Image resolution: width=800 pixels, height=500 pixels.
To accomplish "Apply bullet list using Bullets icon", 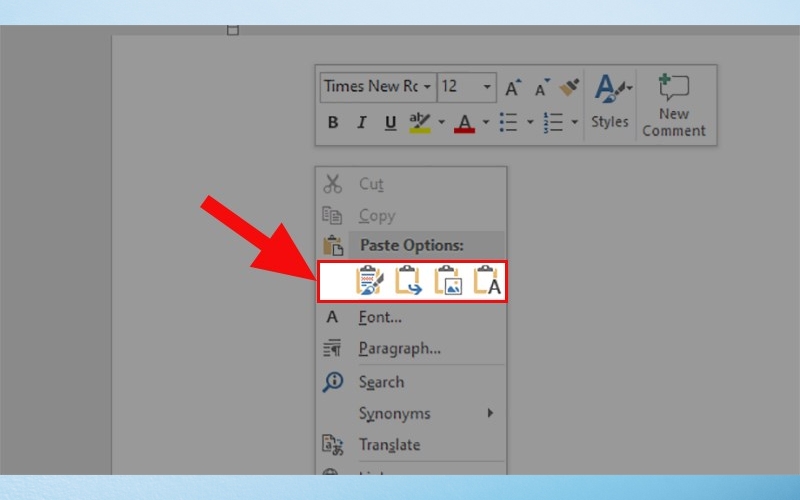I will [x=509, y=122].
